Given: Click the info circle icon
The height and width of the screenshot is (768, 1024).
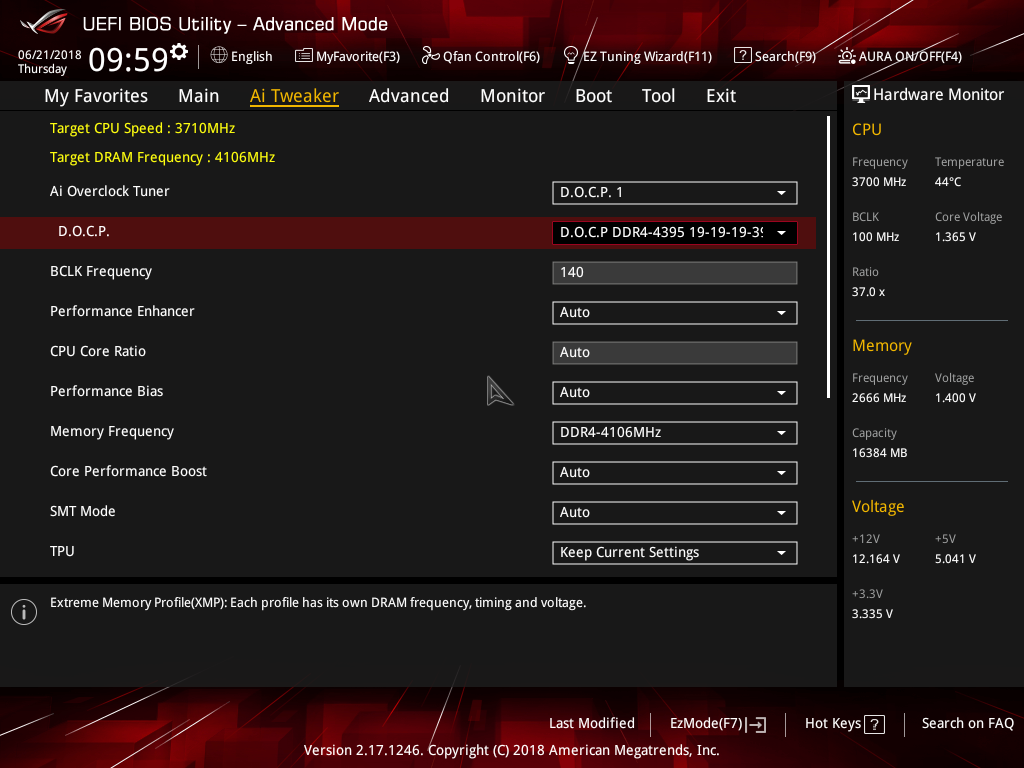Looking at the screenshot, I should (x=24, y=612).
